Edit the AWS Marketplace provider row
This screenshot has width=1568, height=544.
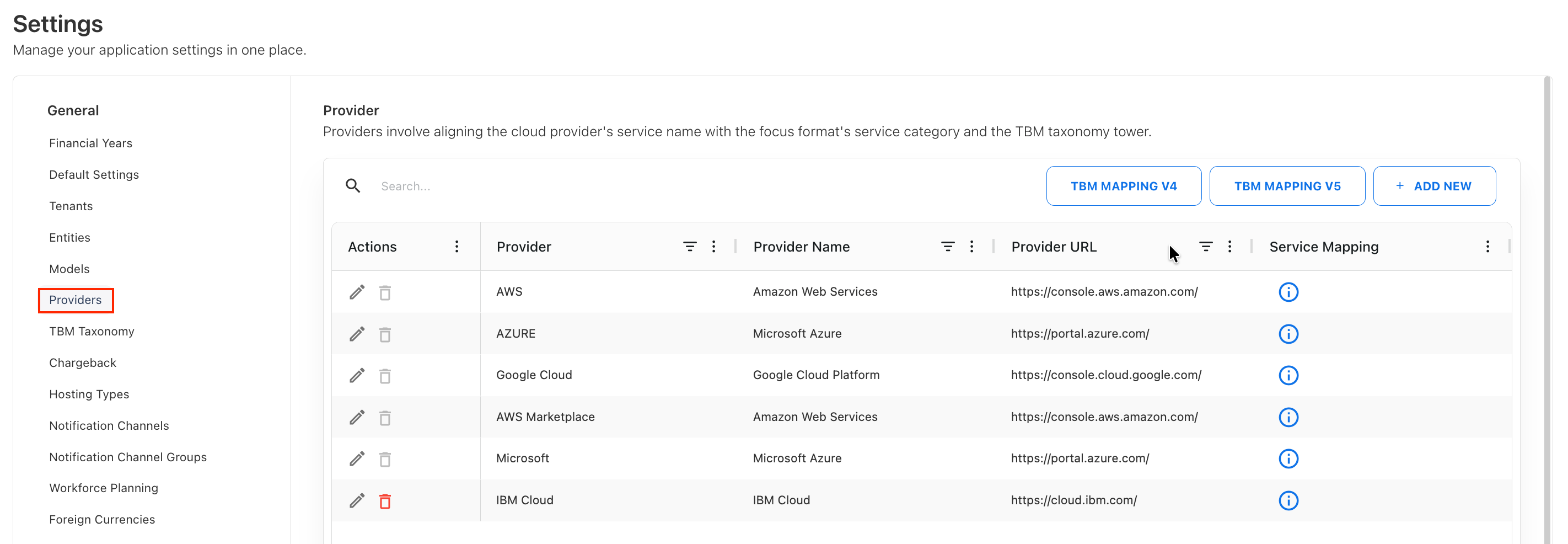357,417
